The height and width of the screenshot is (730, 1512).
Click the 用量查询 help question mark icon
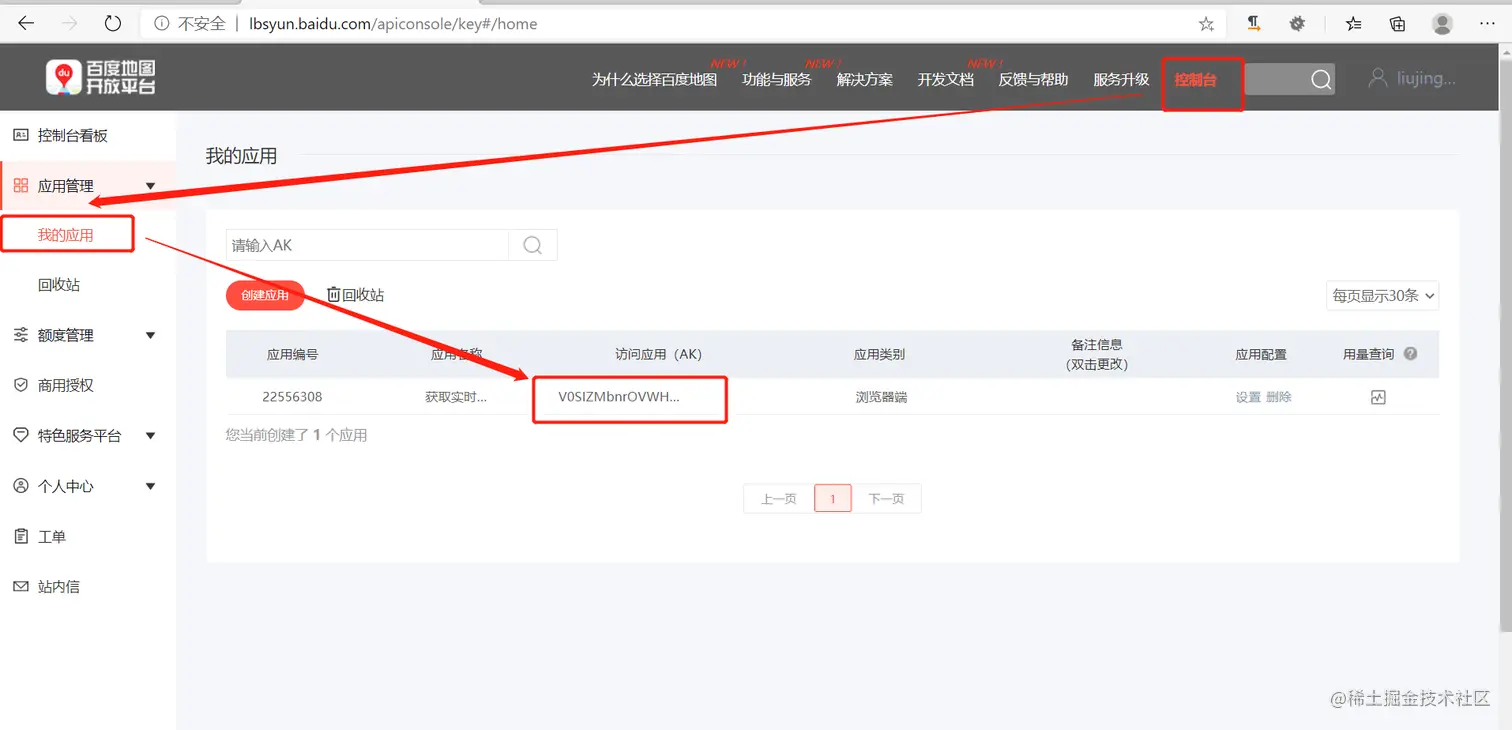(1410, 353)
